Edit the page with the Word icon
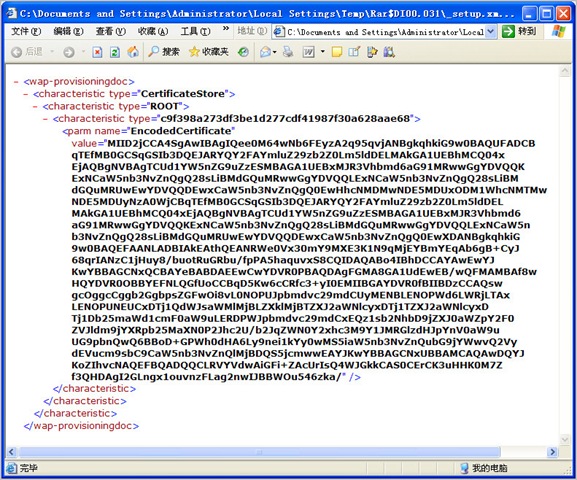Viewport: 577px width, 480px height. (x=308, y=52)
